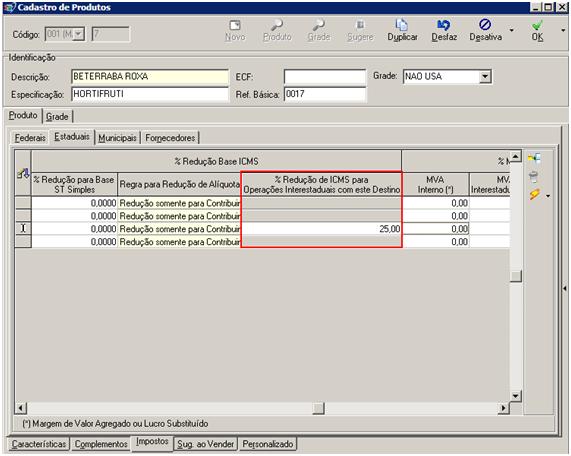This screenshot has width=571, height=456.
Task: Click the Novo toolbar icon
Action: pyautogui.click(x=235, y=25)
